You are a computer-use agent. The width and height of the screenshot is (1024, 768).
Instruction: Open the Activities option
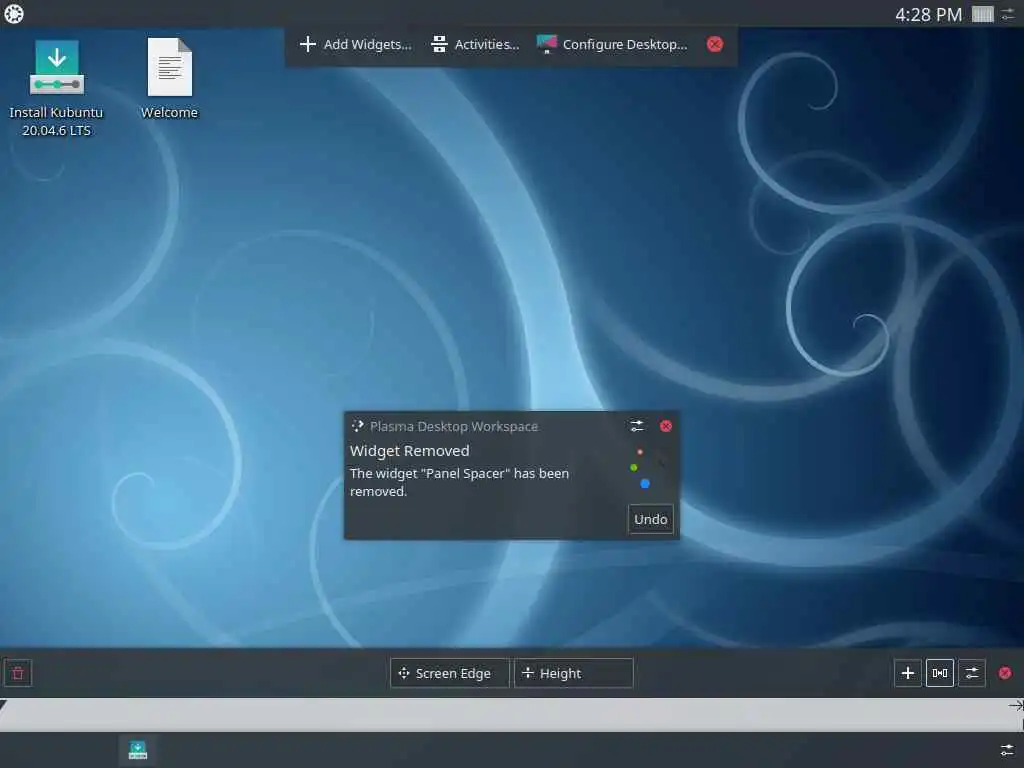(475, 44)
